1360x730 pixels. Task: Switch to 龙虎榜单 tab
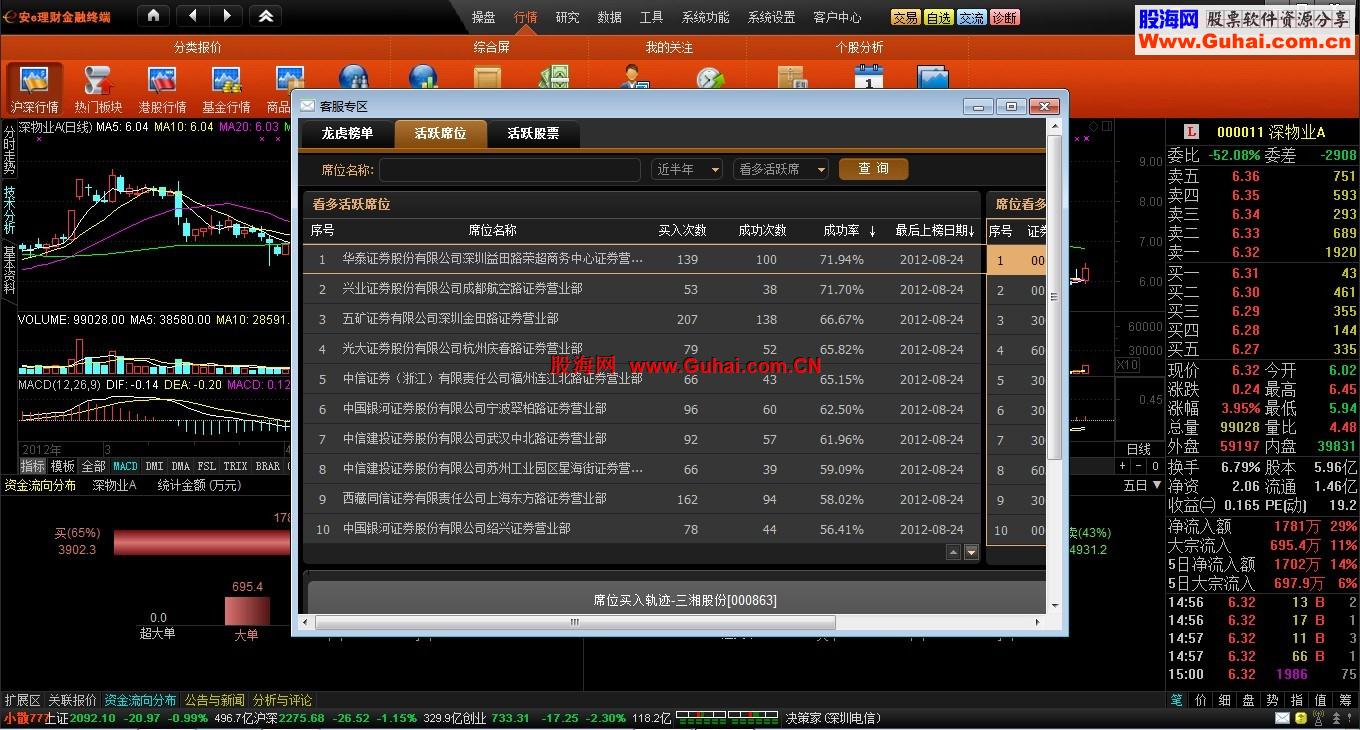click(347, 133)
